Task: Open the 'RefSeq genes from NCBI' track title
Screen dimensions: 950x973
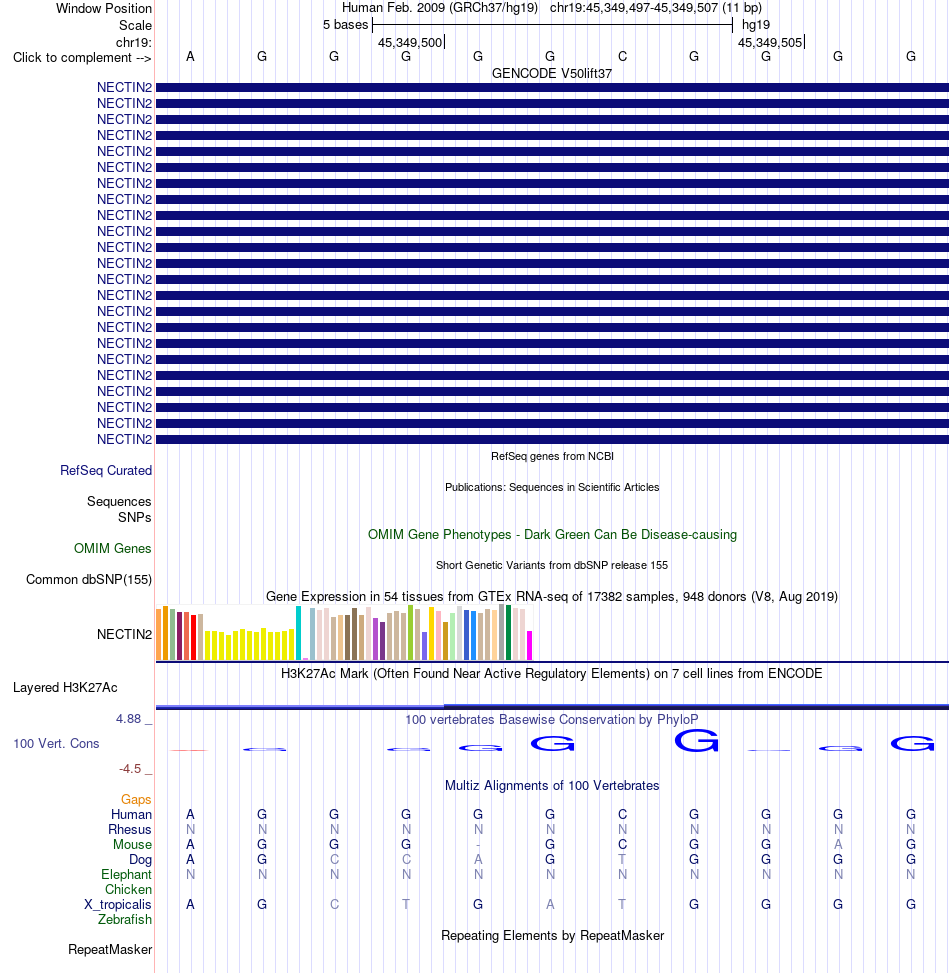Action: click(552, 456)
